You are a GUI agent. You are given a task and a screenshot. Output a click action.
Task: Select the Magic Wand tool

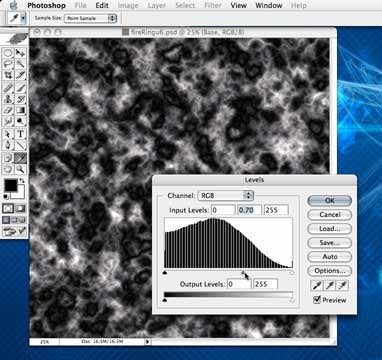[x=21, y=64]
